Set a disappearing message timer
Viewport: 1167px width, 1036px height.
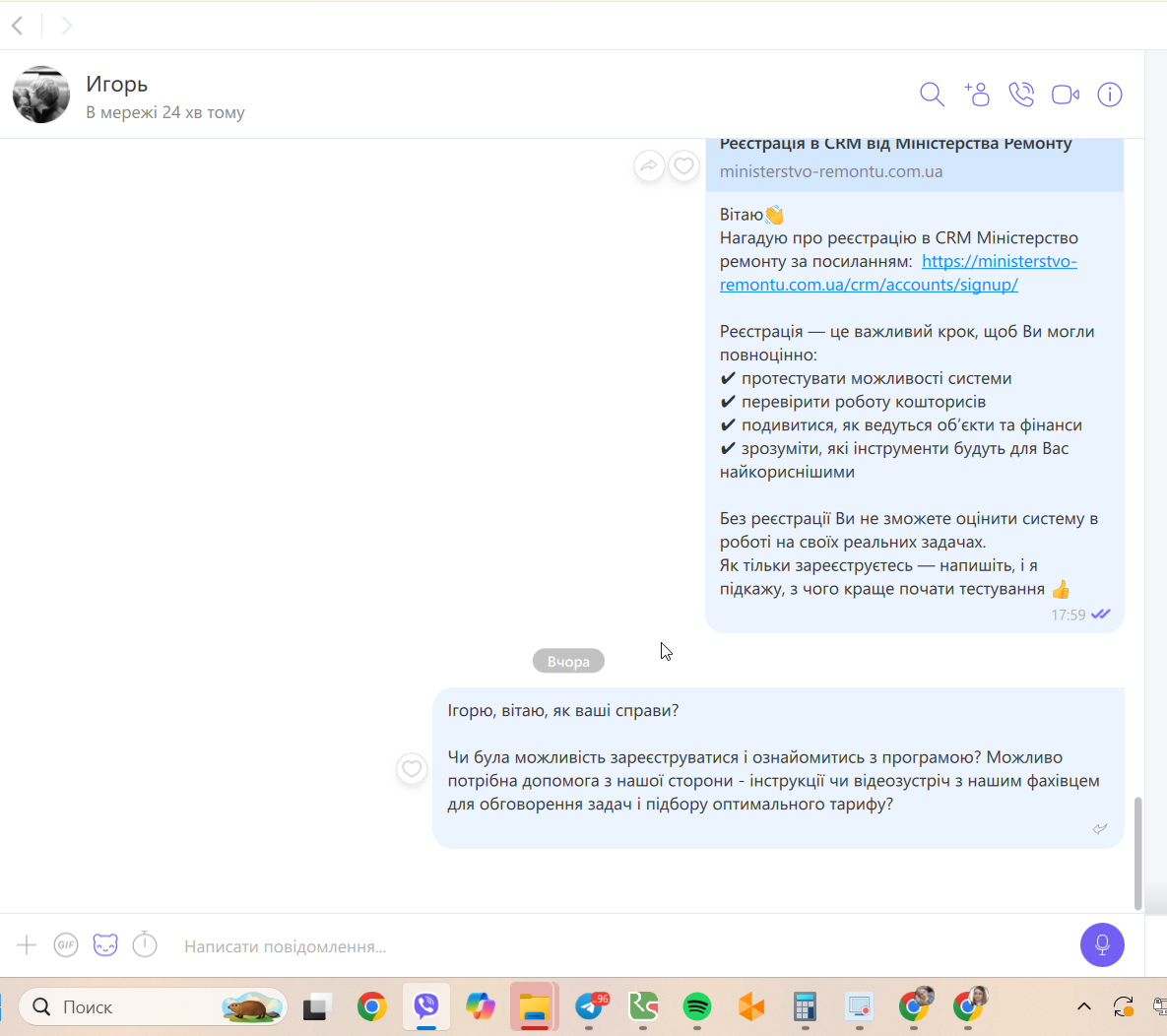click(145, 944)
